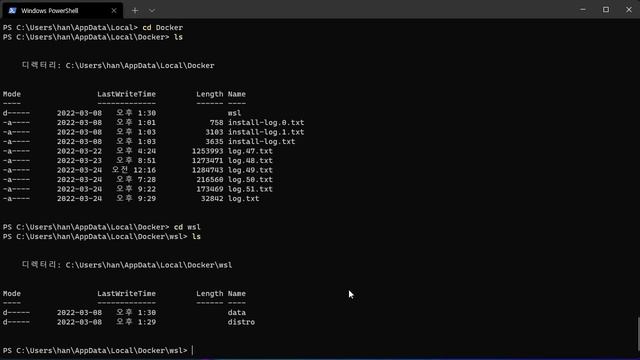This screenshot has height=360, width=640.
Task: Click the install-log.0.txt file name
Action: 266,122
